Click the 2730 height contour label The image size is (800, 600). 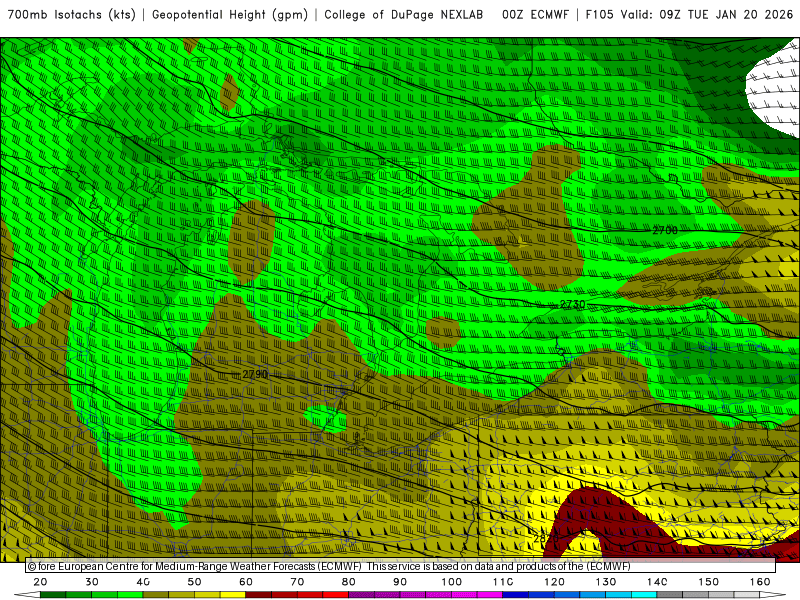click(572, 305)
